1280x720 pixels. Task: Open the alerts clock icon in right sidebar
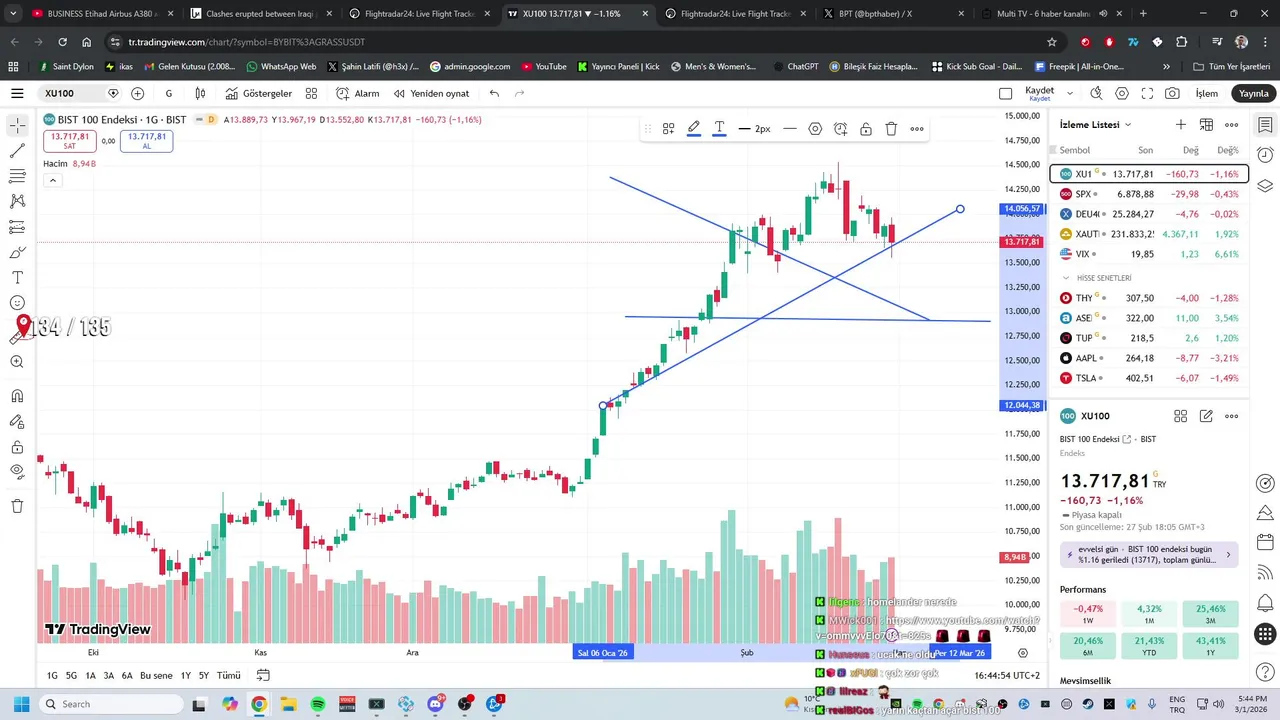(x=1265, y=155)
